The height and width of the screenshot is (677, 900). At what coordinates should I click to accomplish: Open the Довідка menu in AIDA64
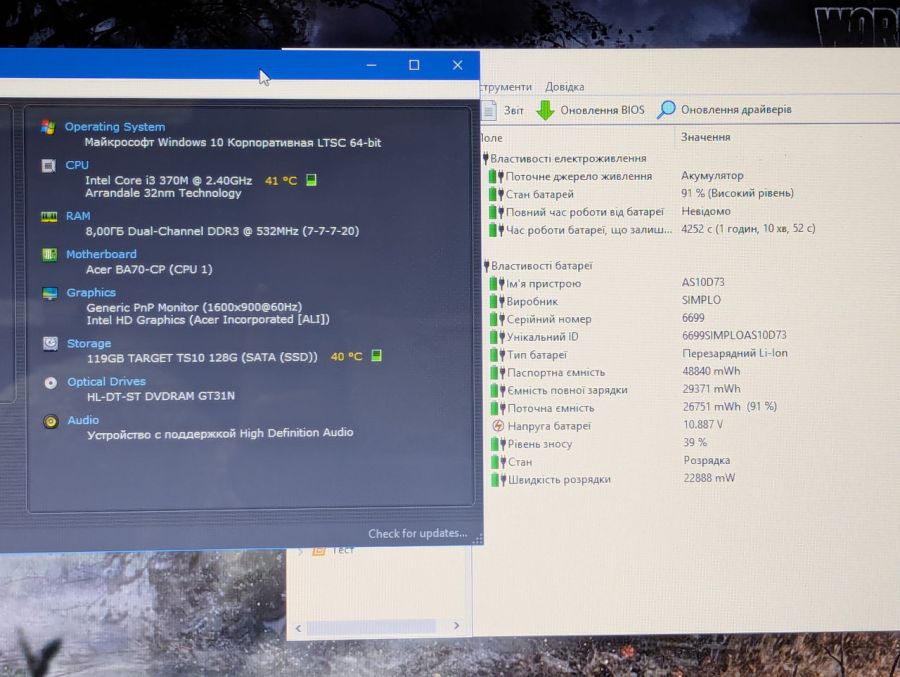[565, 87]
